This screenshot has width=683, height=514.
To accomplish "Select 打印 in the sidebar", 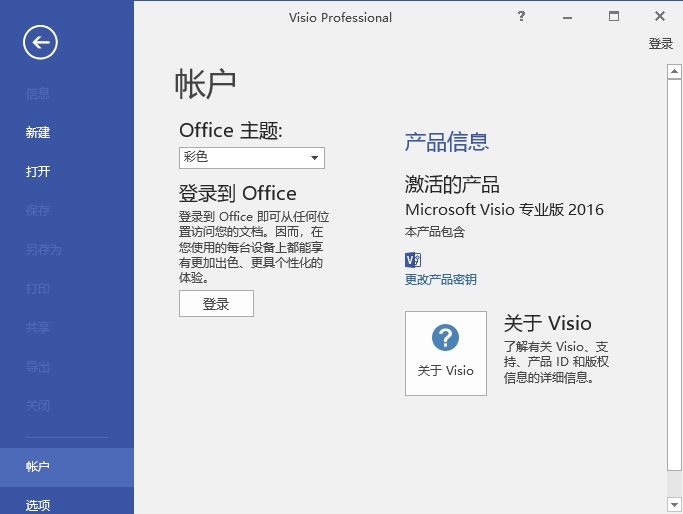I will [37, 288].
